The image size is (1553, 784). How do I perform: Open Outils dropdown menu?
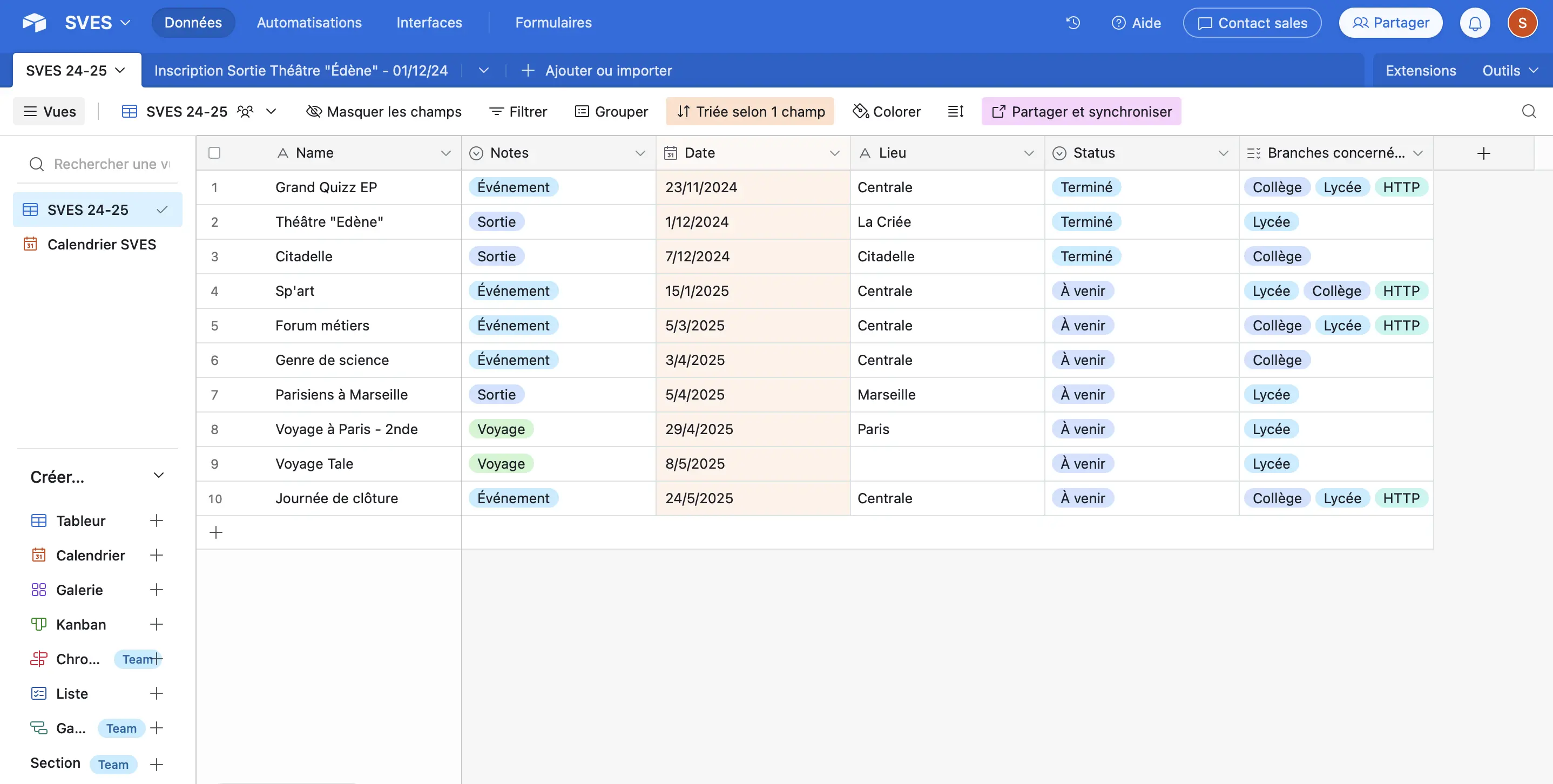pyautogui.click(x=1510, y=71)
